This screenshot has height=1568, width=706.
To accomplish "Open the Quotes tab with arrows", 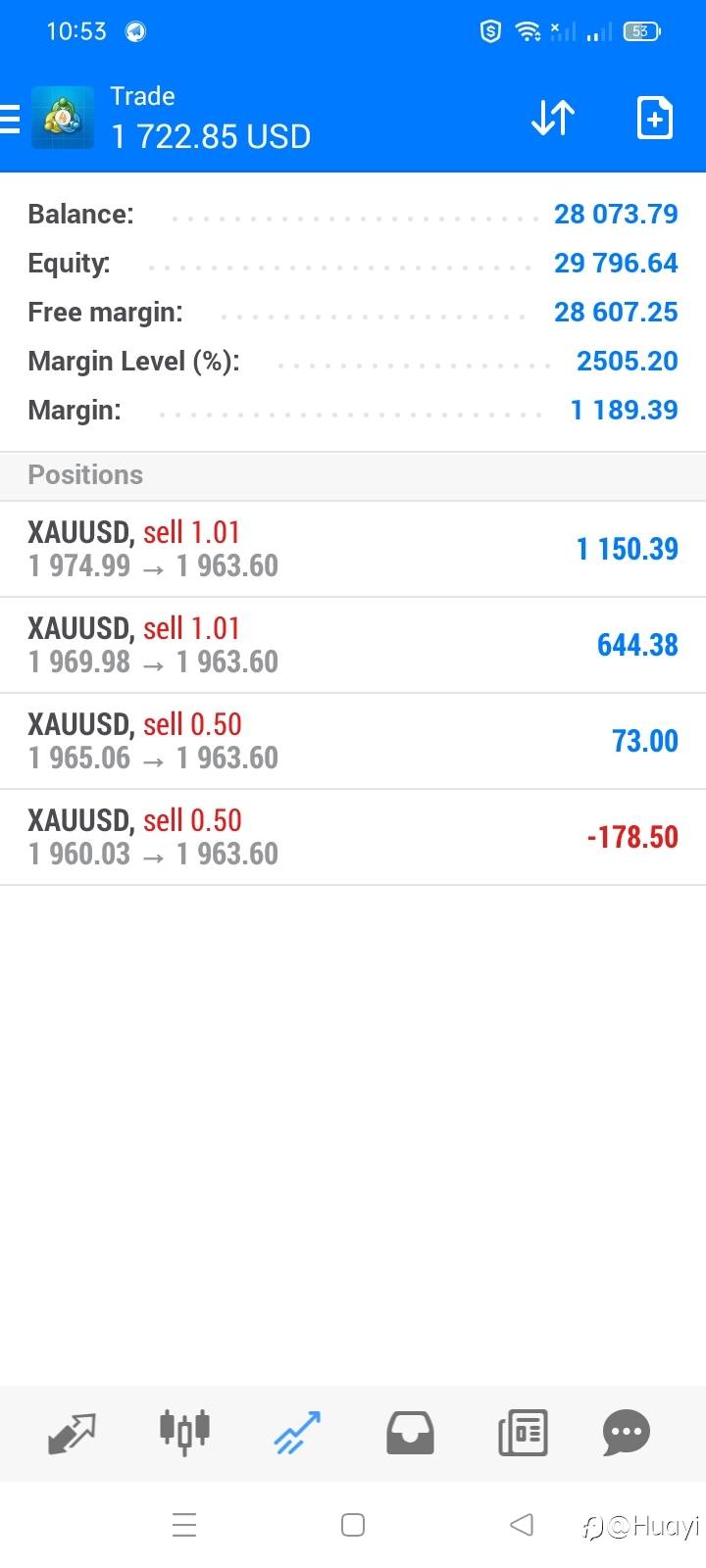I will (x=72, y=1433).
